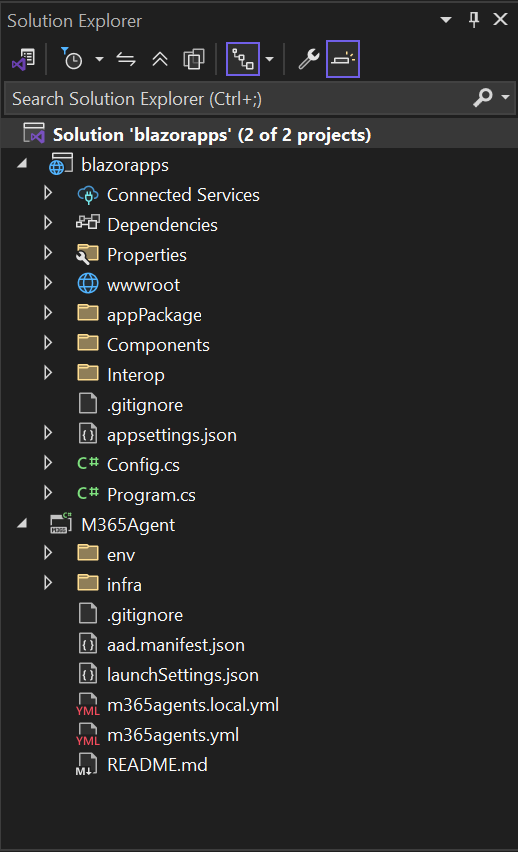
Task: Open Properties wrench icon
Action: 309,59
